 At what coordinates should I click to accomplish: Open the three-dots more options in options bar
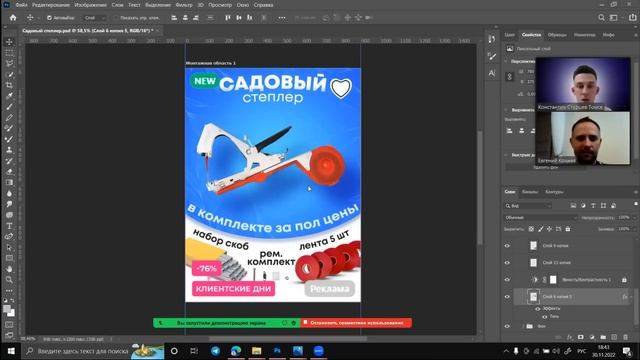[x=282, y=18]
